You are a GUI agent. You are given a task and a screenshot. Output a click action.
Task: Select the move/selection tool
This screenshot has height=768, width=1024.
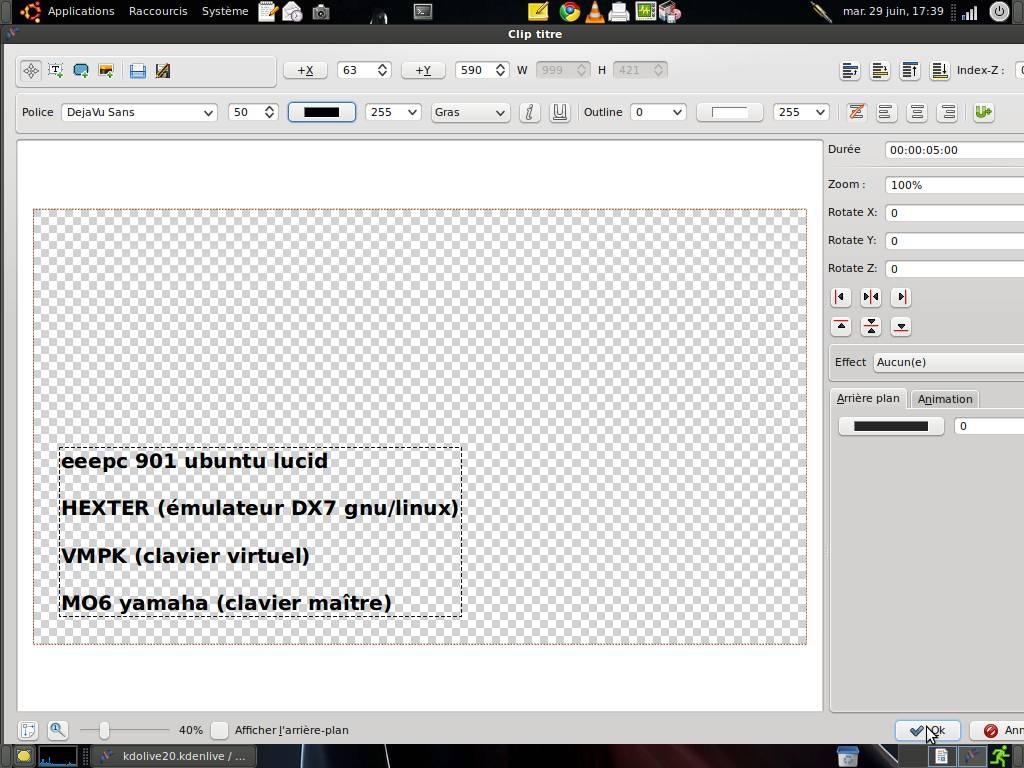point(31,71)
